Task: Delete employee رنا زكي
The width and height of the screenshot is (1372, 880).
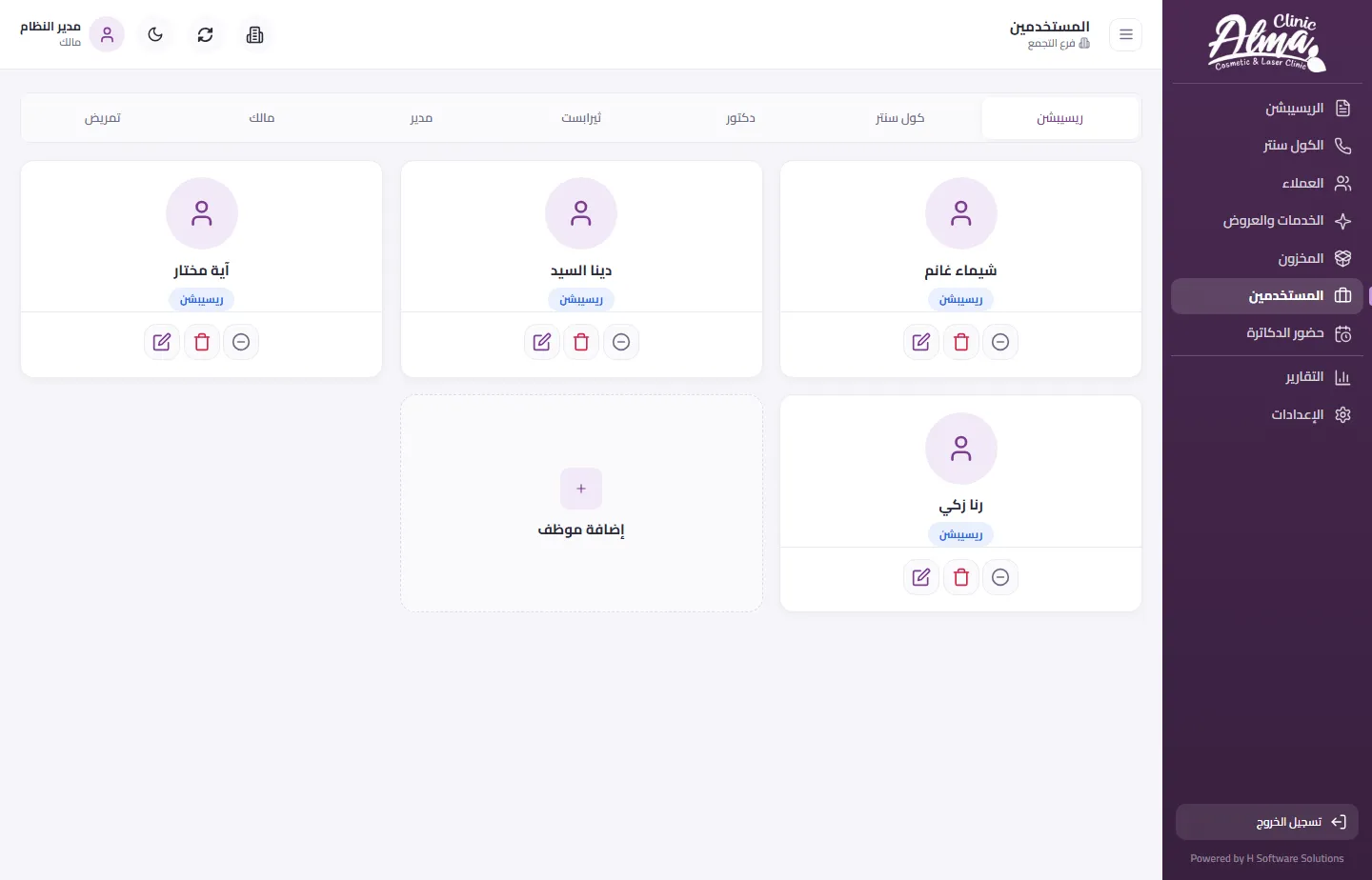Action: 961,577
